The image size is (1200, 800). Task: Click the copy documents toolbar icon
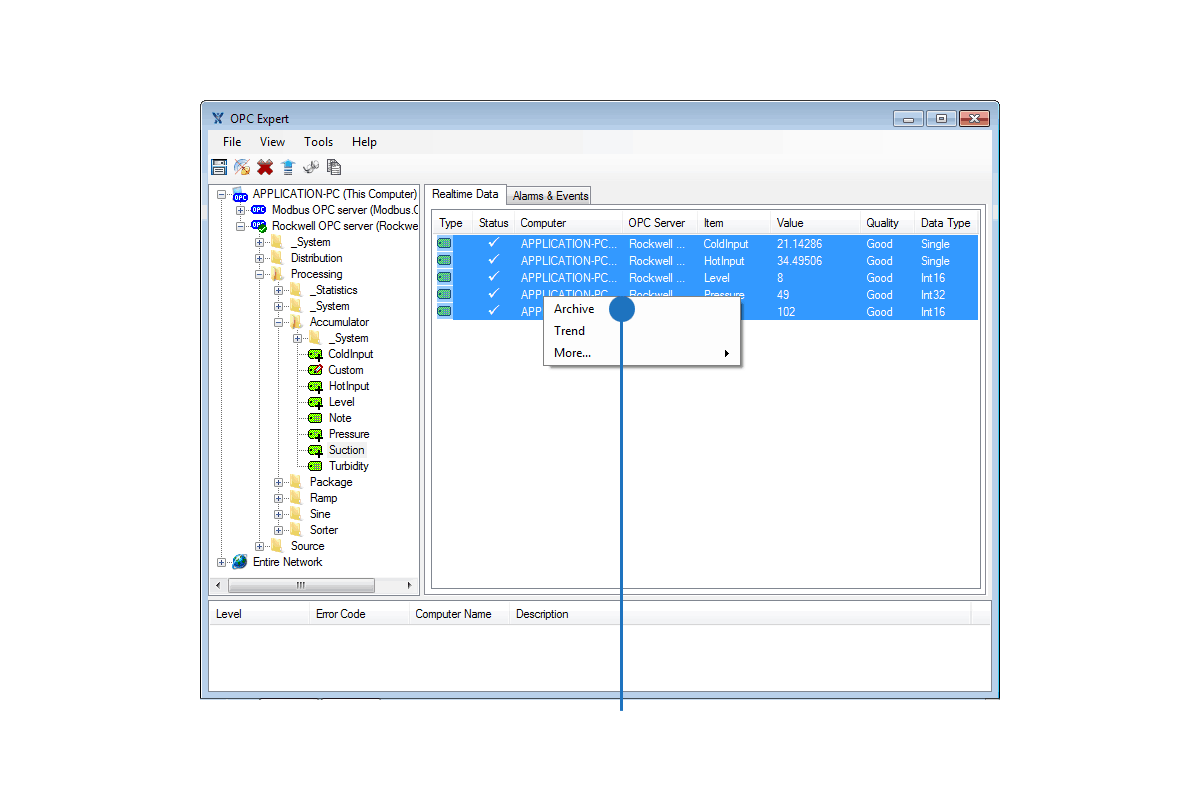point(334,167)
